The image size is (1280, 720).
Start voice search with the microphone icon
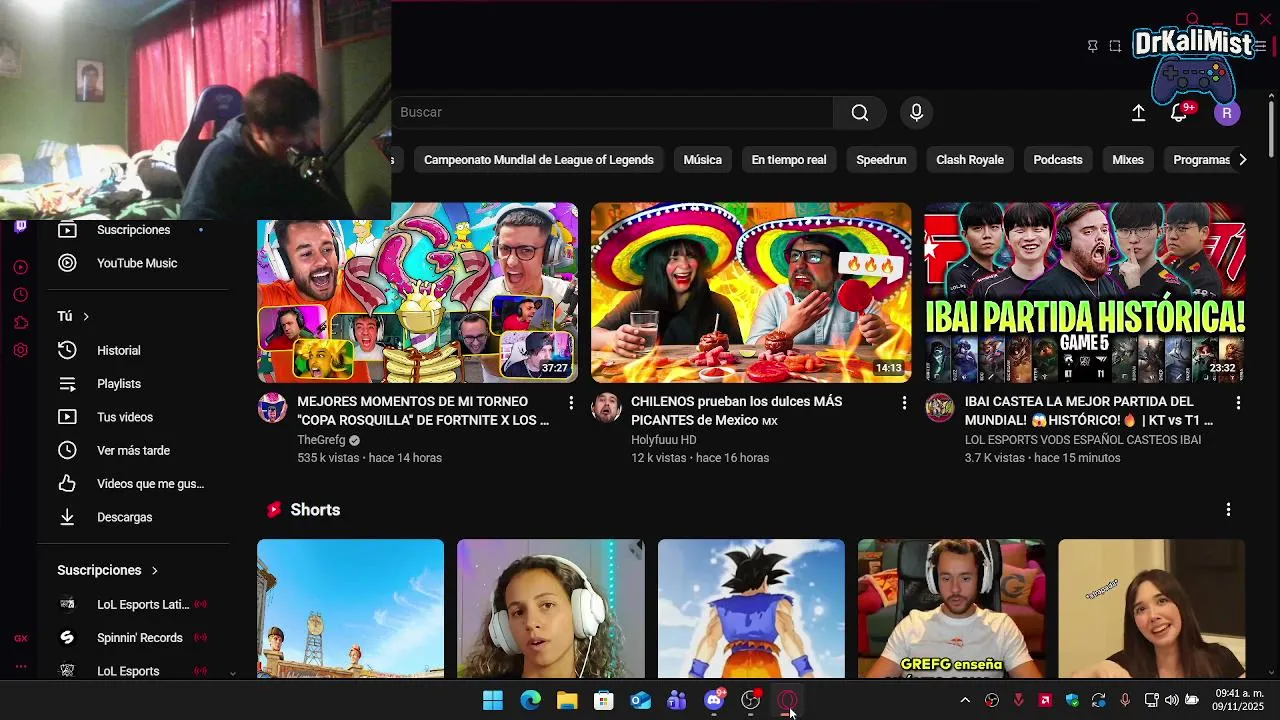point(916,112)
